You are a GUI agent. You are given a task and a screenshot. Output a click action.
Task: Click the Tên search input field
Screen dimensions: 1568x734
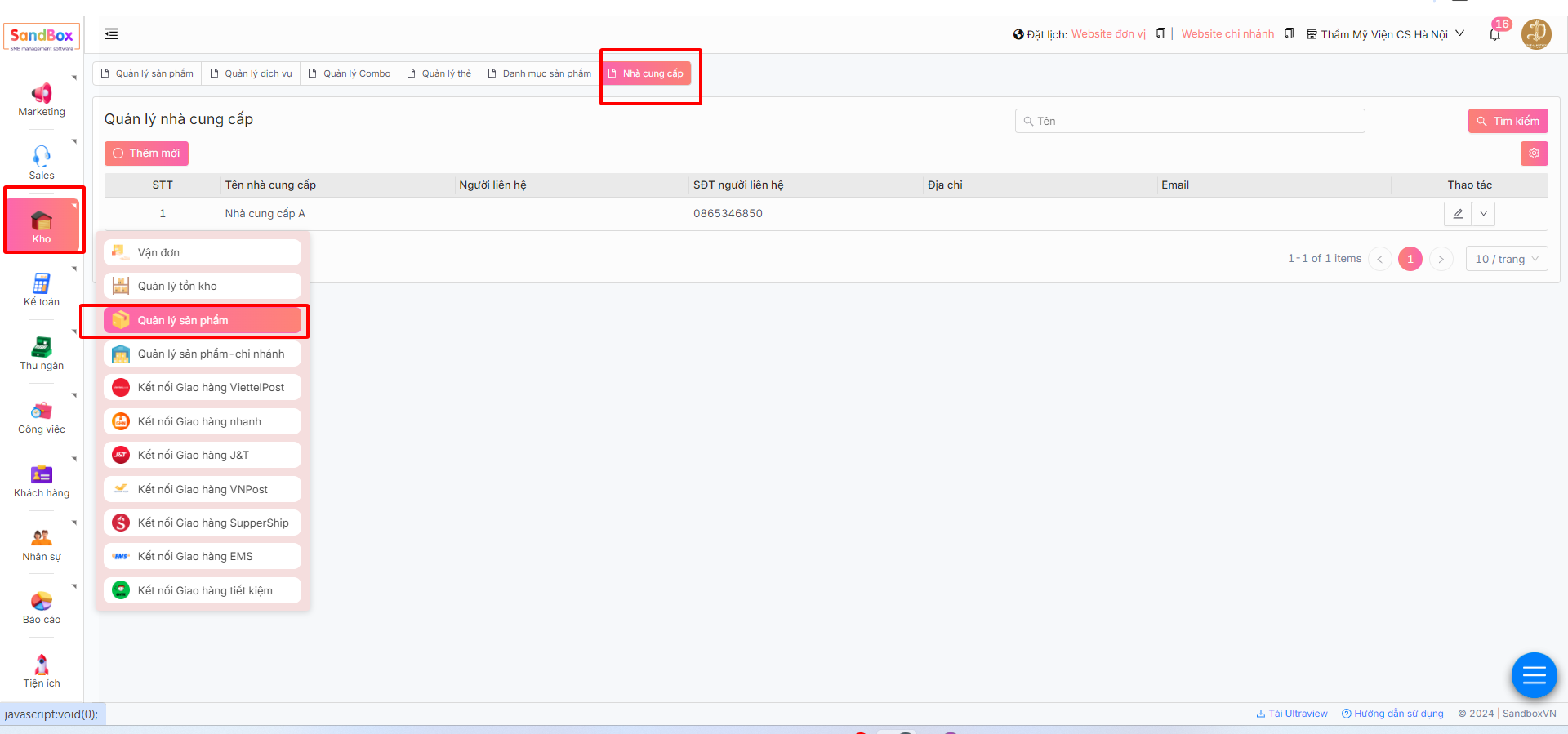coord(1190,121)
